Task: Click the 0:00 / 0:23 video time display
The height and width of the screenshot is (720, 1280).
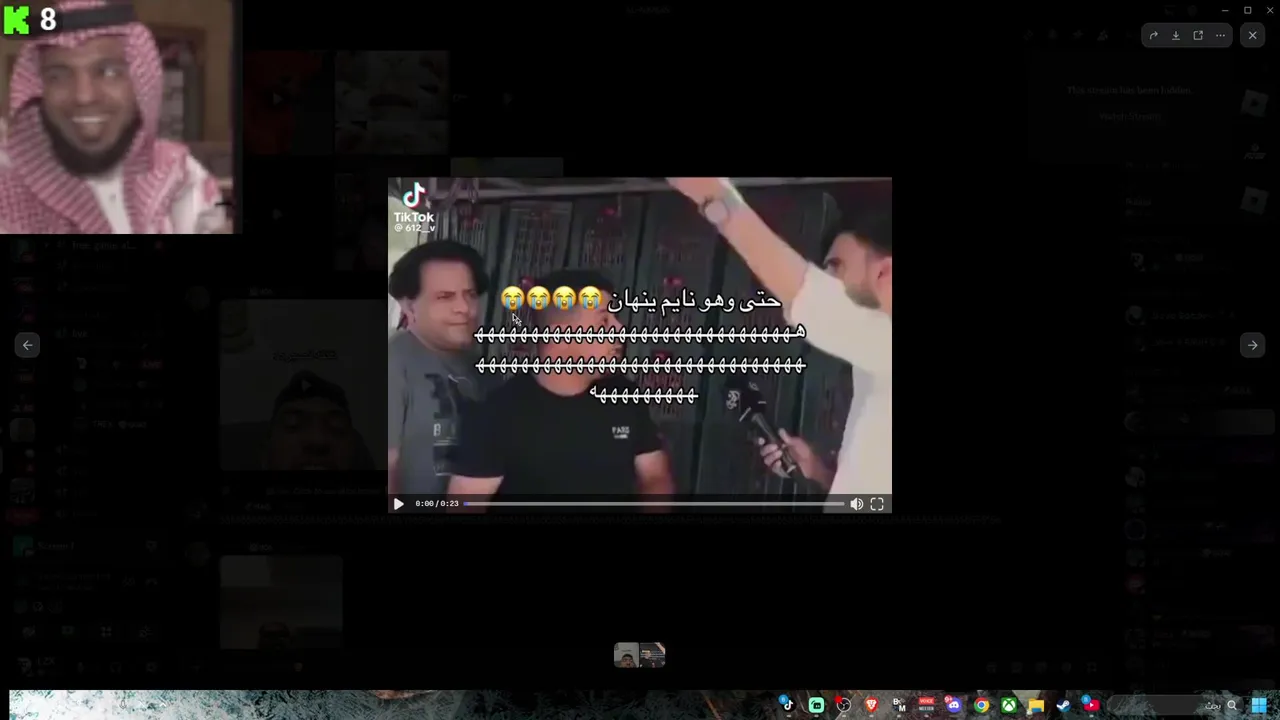Action: coord(437,504)
